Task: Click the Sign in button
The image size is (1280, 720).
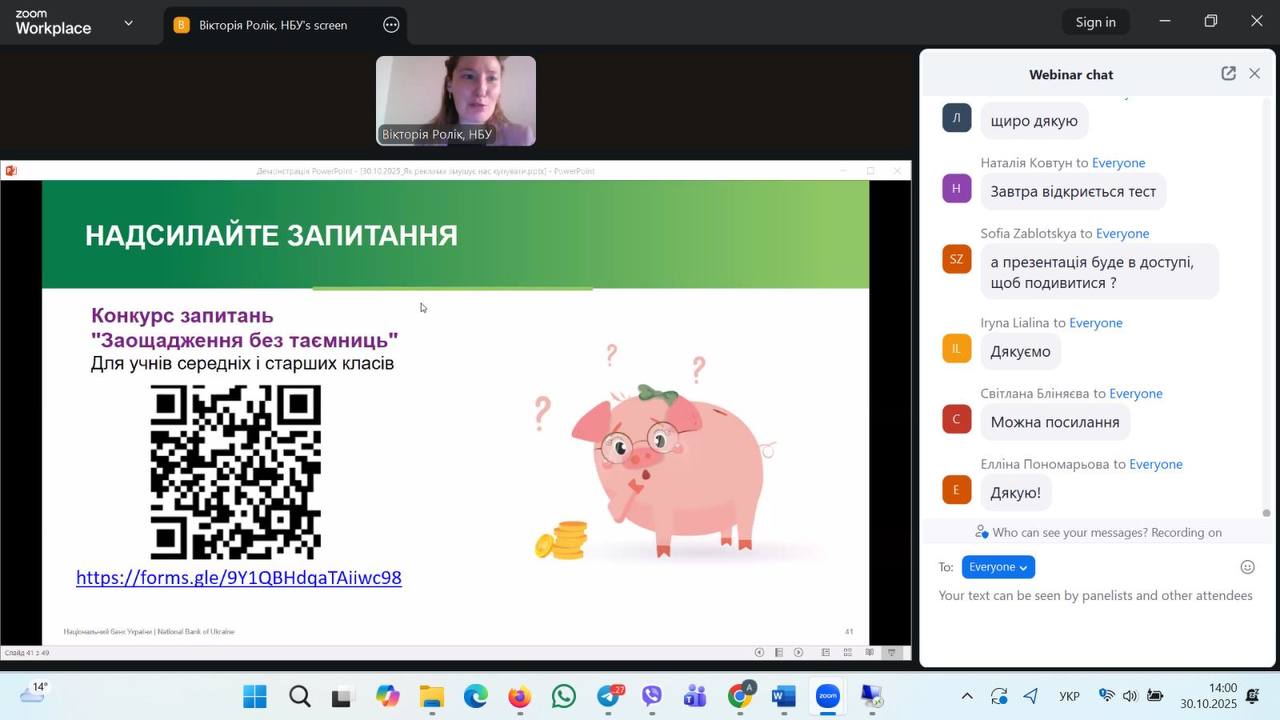Action: coord(1095,22)
